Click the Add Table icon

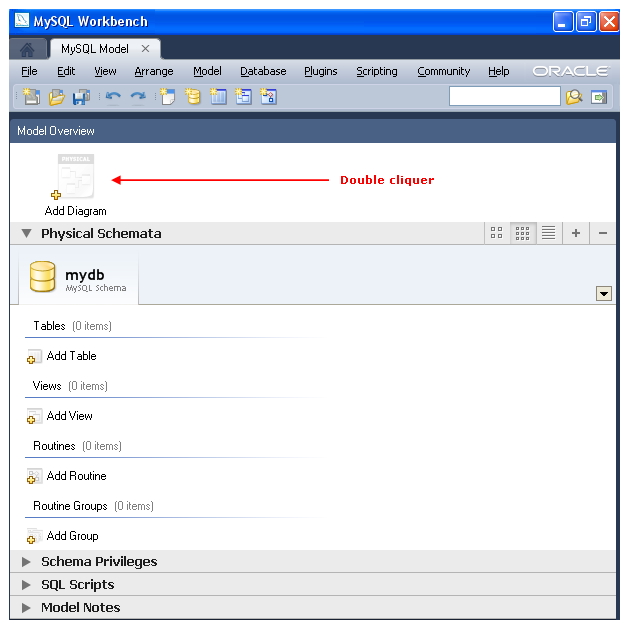pyautogui.click(x=34, y=356)
